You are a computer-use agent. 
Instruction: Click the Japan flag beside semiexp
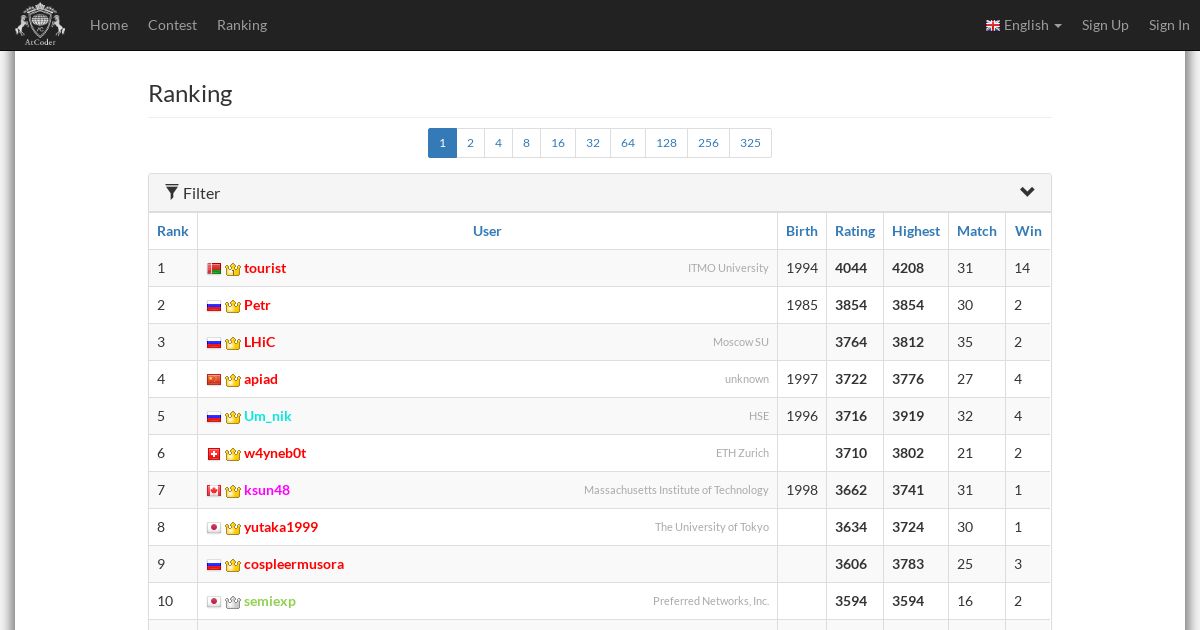(x=214, y=602)
